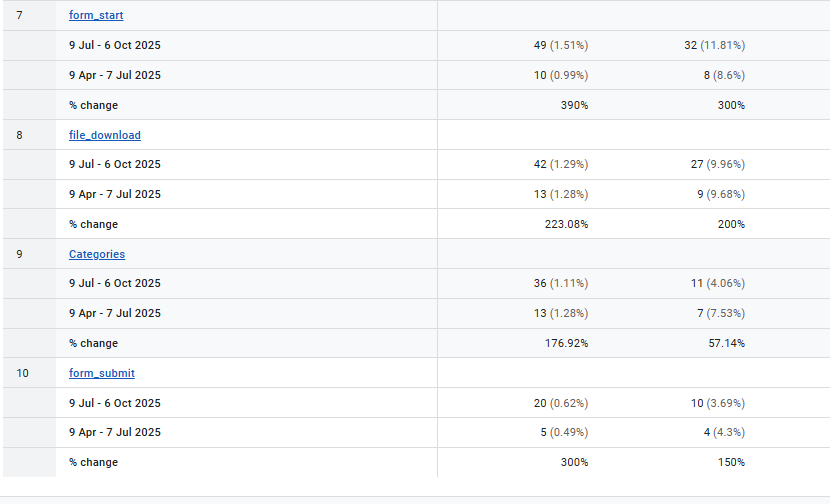This screenshot has width=830, height=504.
Task: Click the 176.92% change value
Action: pyautogui.click(x=565, y=343)
